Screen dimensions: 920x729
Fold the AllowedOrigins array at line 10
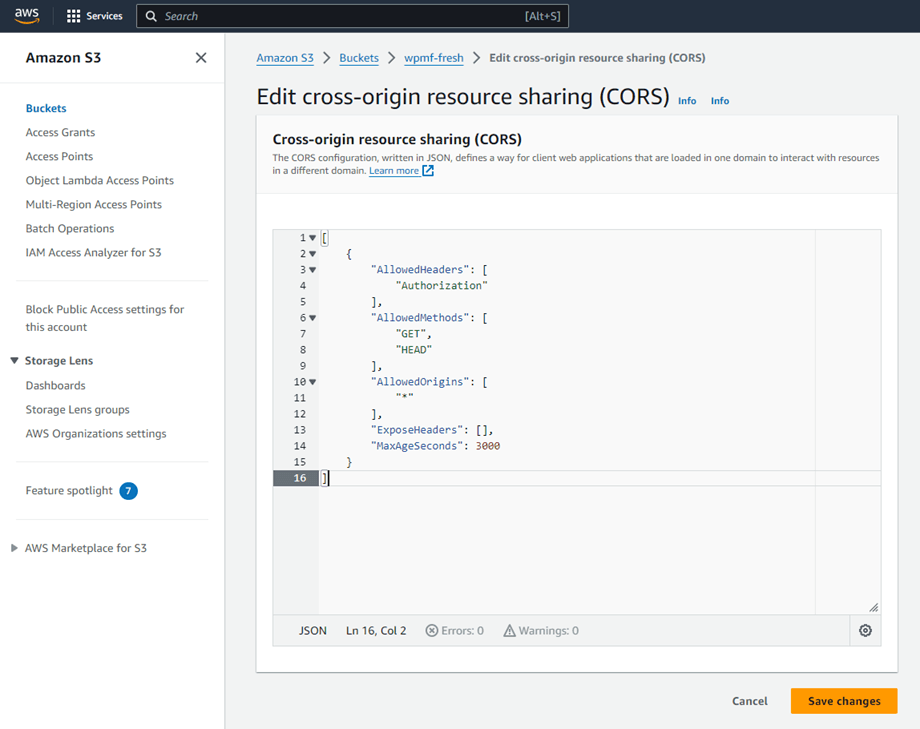(312, 382)
